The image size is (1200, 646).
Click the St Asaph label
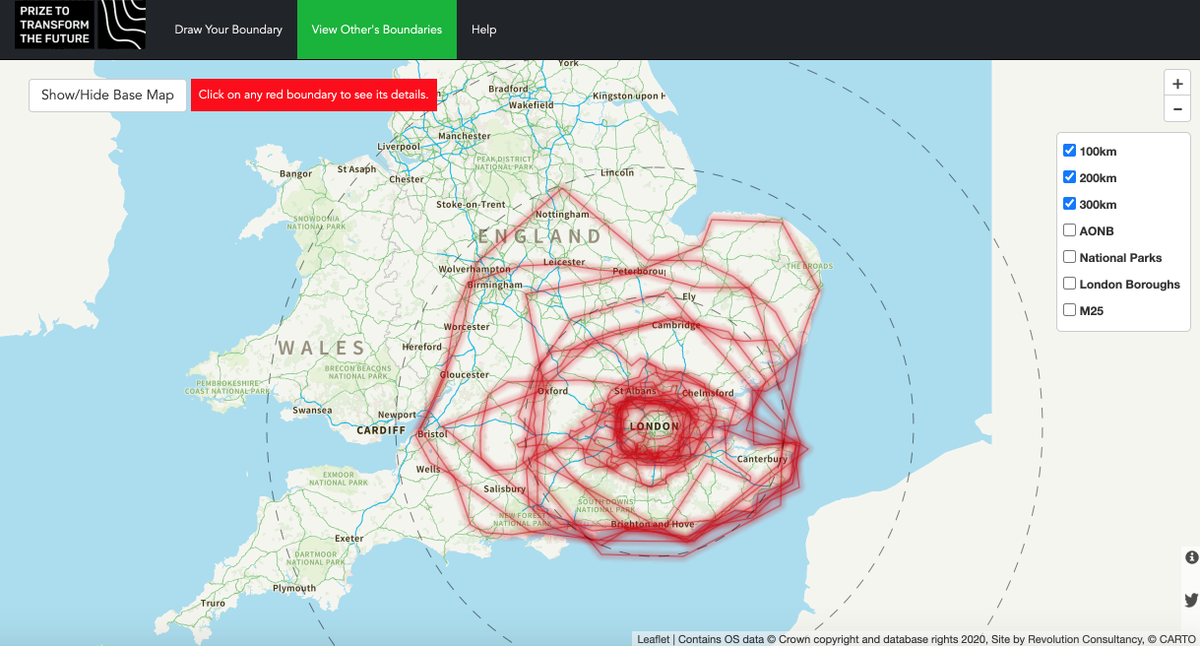coord(356,170)
